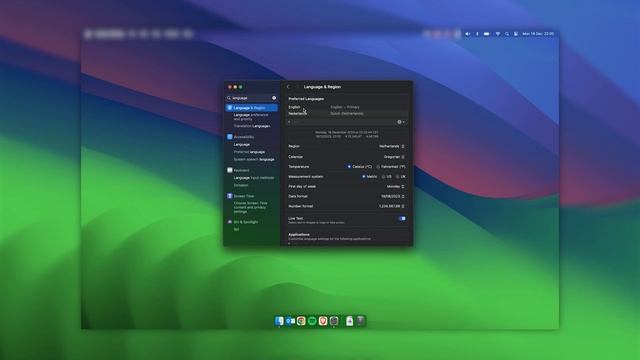The height and width of the screenshot is (360, 640).
Task: Select the English language row
Action: coord(347,107)
